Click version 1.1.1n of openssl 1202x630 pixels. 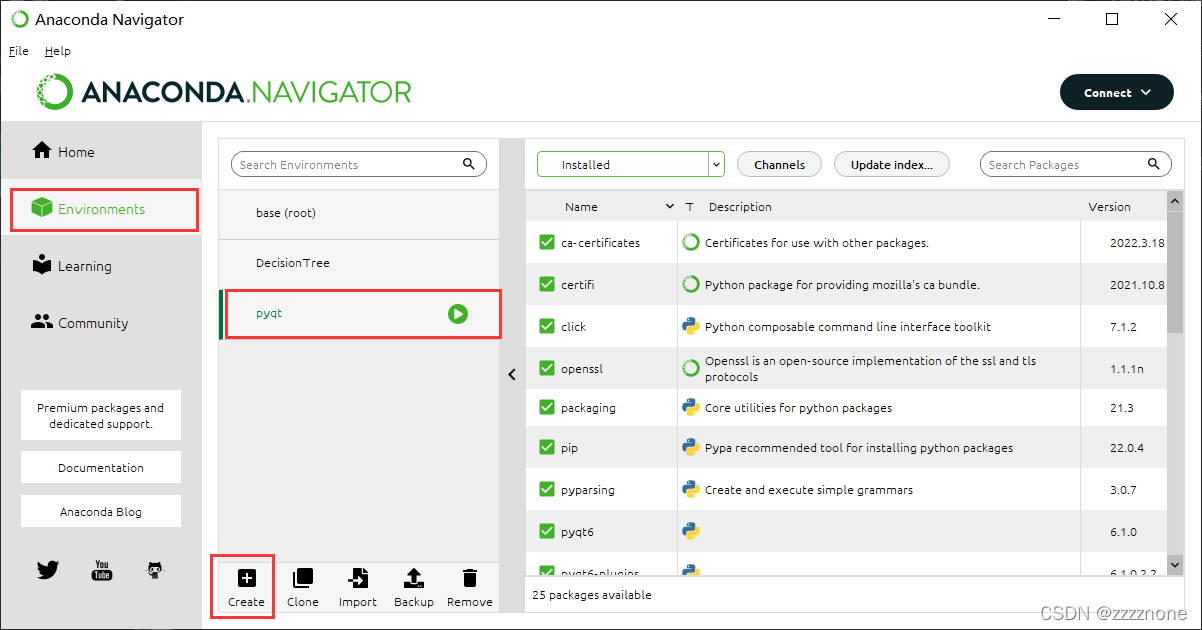point(1126,368)
